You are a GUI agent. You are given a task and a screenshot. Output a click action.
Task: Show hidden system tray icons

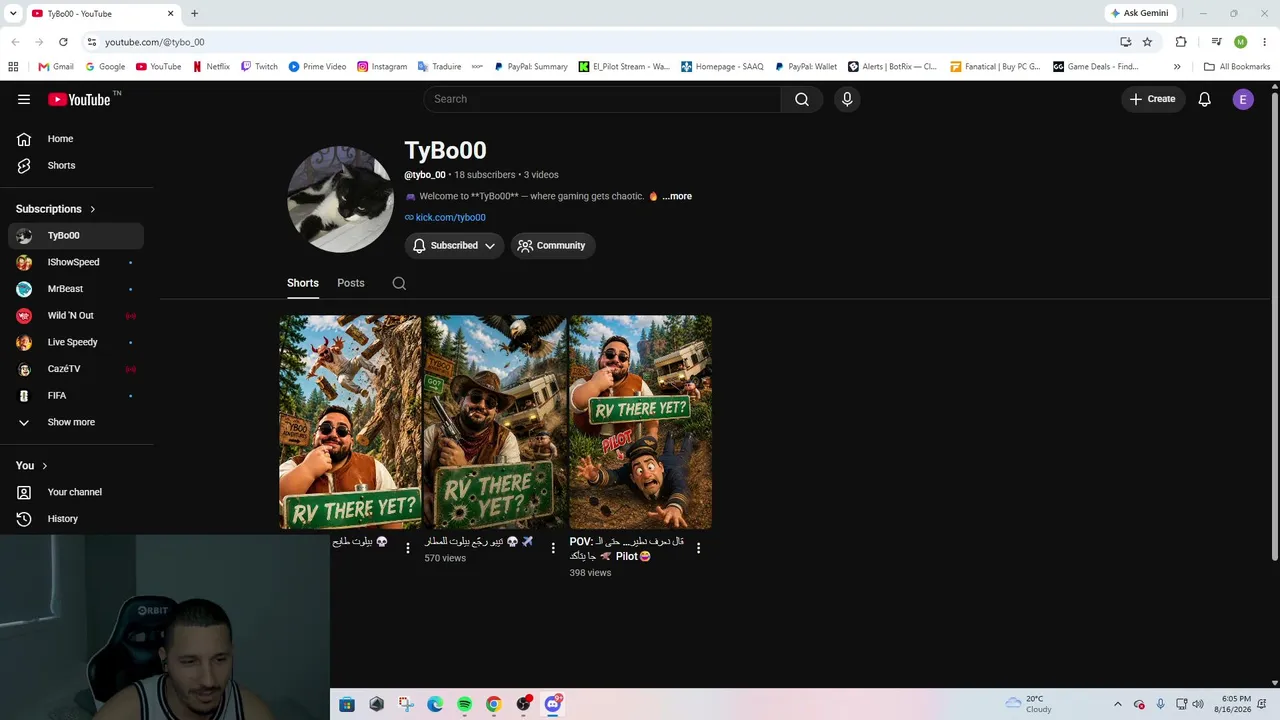tap(1118, 704)
